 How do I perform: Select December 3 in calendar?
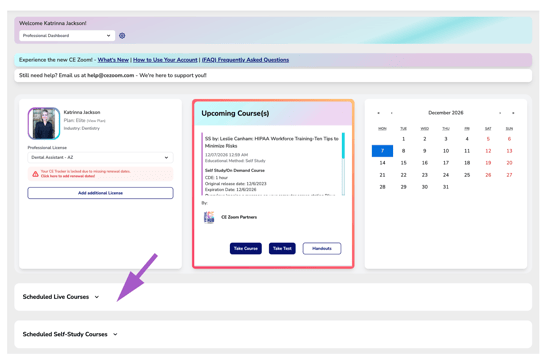coord(446,139)
